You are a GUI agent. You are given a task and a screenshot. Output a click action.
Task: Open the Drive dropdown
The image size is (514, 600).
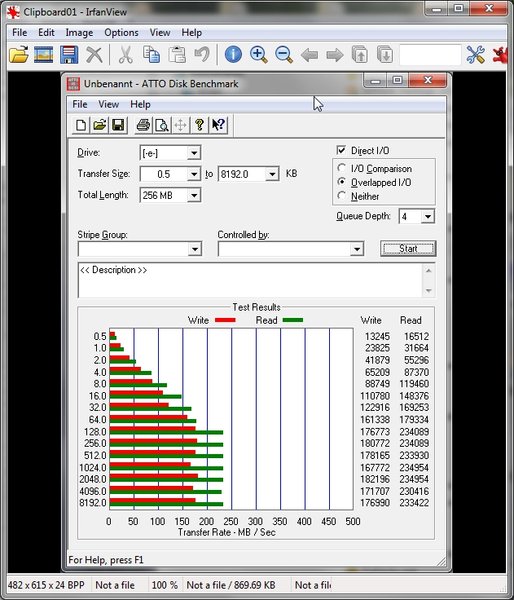[x=194, y=153]
